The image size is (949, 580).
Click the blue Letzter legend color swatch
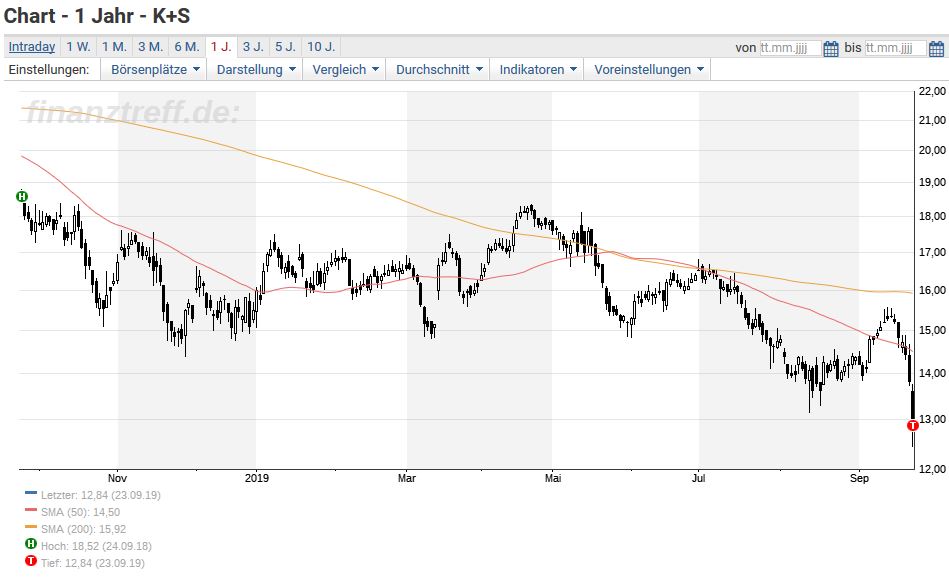(x=31, y=493)
